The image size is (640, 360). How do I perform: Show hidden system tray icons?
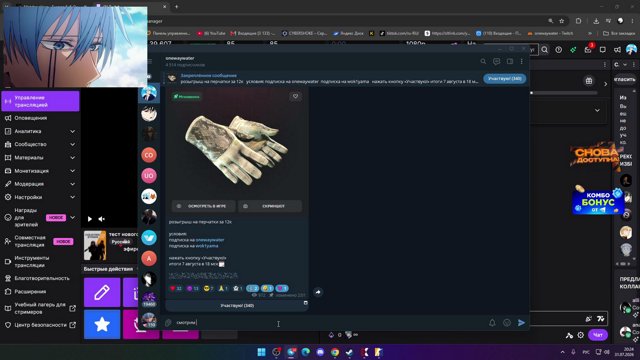coord(562,352)
